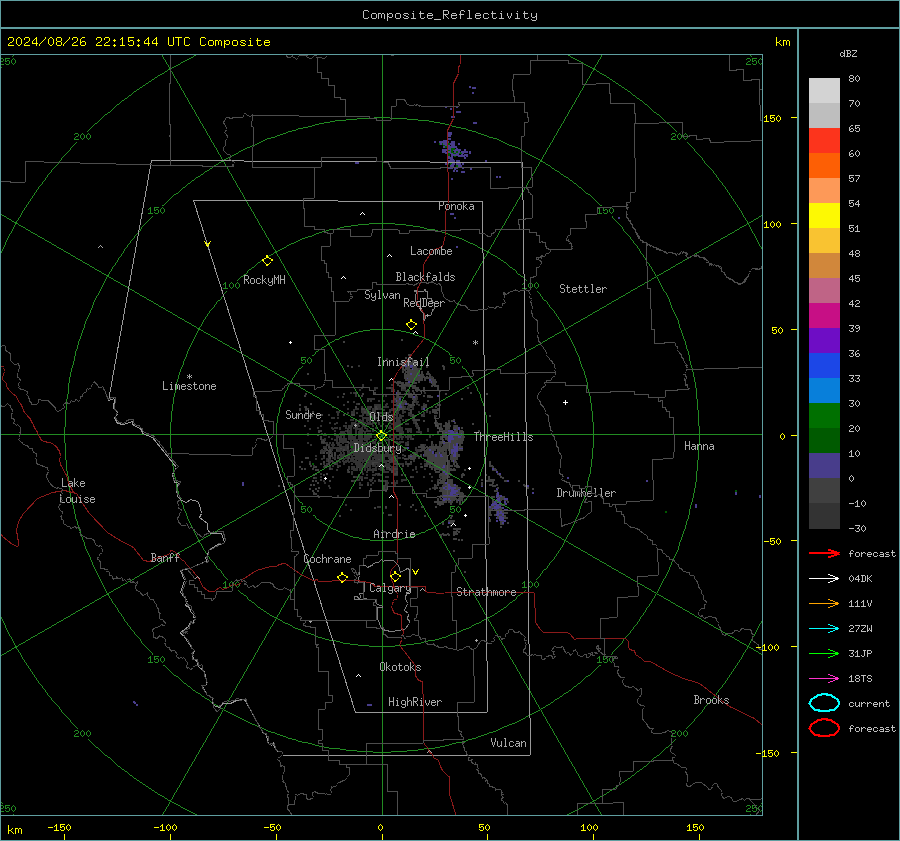This screenshot has height=841, width=900.
Task: Click the Innisfail city label
Action: [x=403, y=362]
